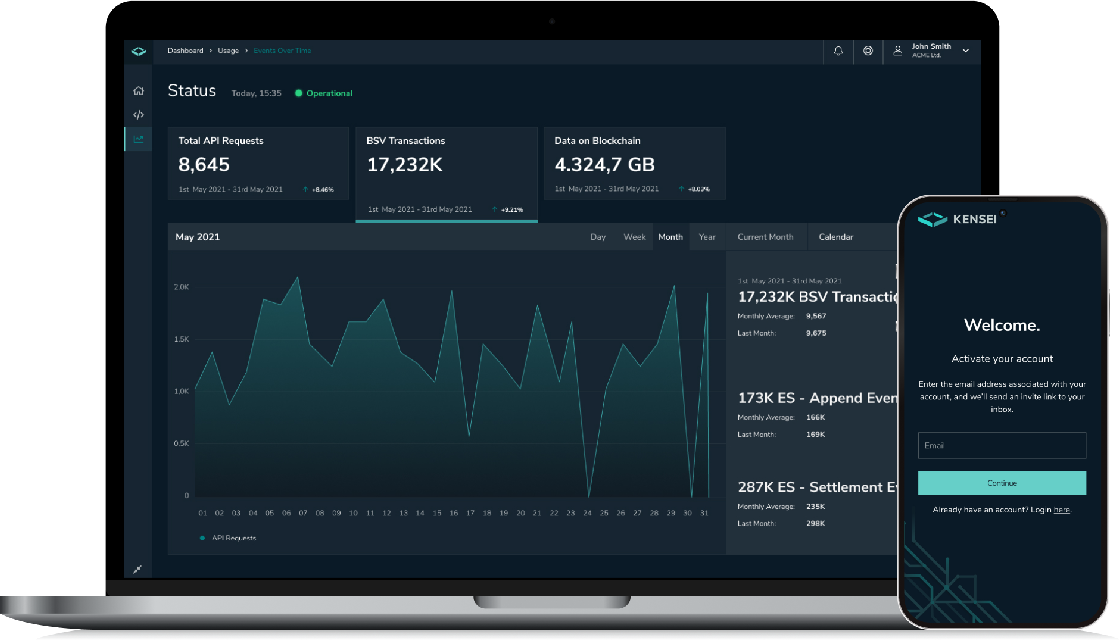
Task: Click the Monthly Average 235K value
Action: click(x=815, y=507)
